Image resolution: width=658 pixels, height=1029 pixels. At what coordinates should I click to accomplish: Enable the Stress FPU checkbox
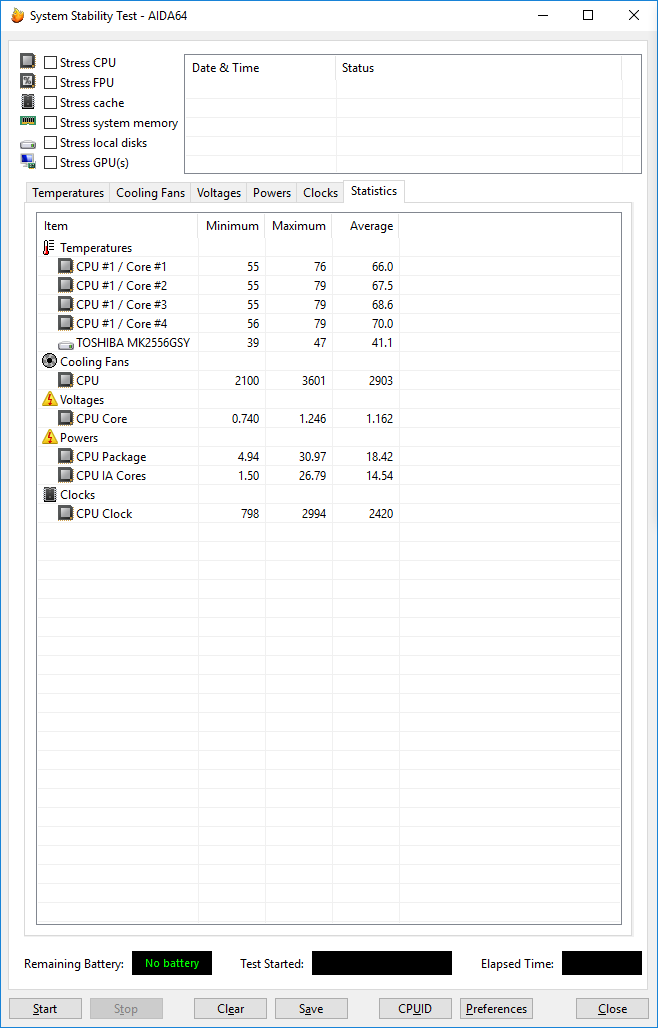[x=50, y=83]
